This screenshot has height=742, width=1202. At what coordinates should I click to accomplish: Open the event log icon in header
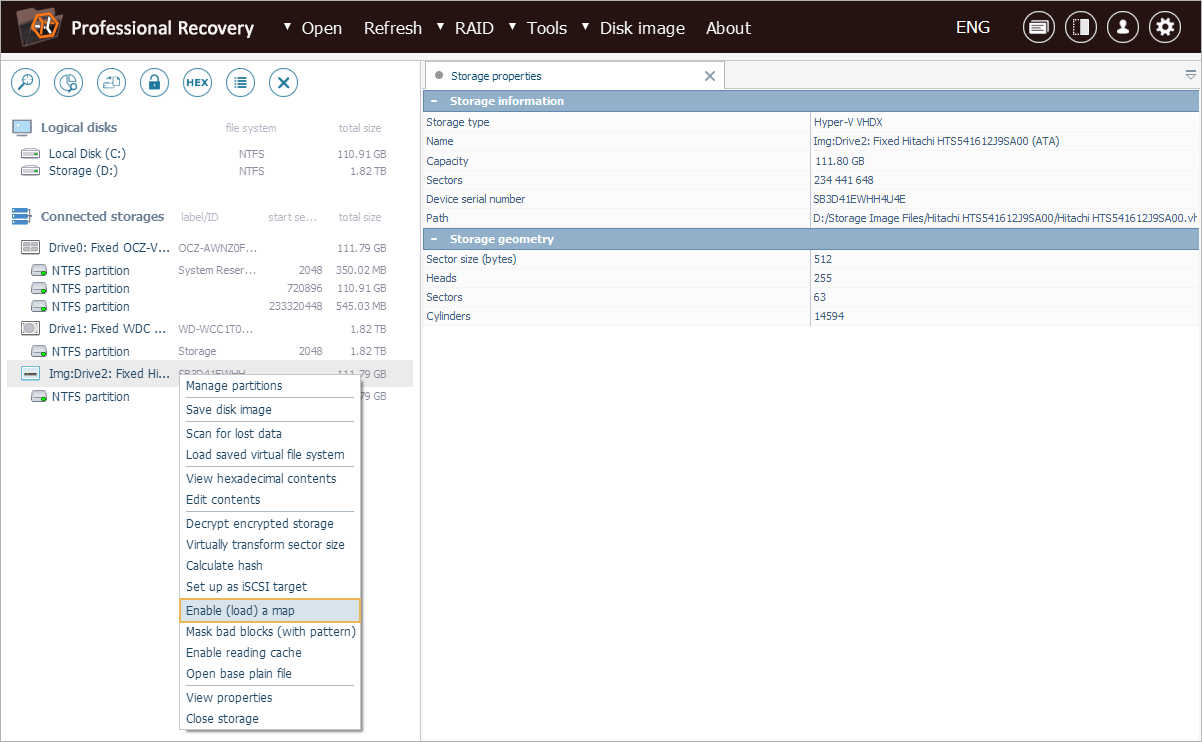pos(1039,28)
